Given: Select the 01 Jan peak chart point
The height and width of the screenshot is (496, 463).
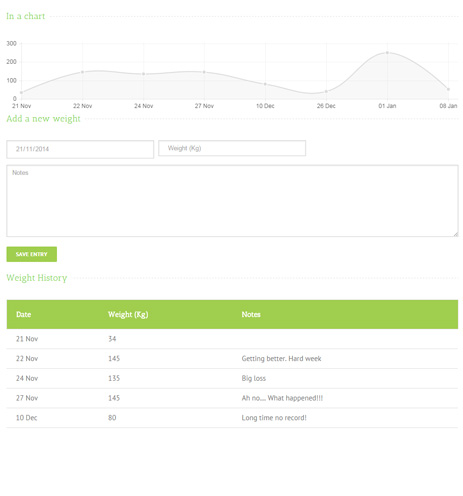Looking at the screenshot, I should 387,53.
